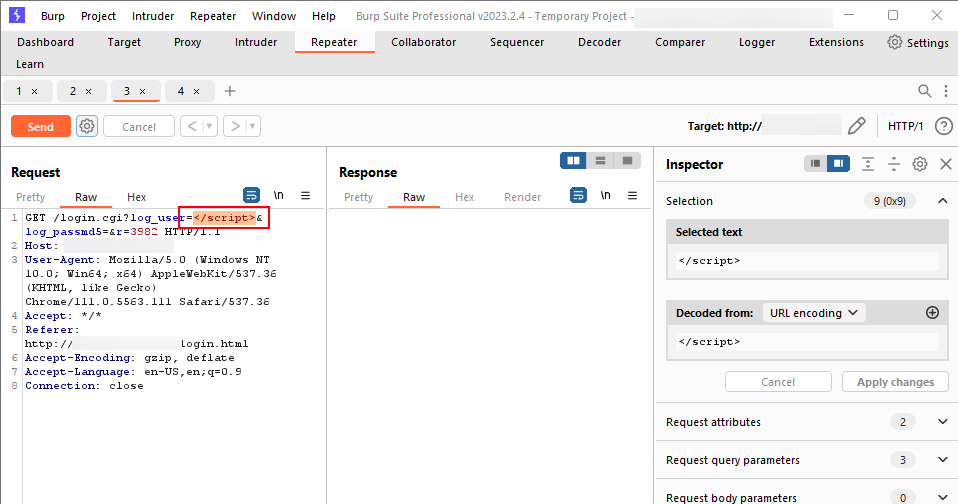The image size is (958, 504).
Task: Close Repeater tab 3
Action: (142, 92)
